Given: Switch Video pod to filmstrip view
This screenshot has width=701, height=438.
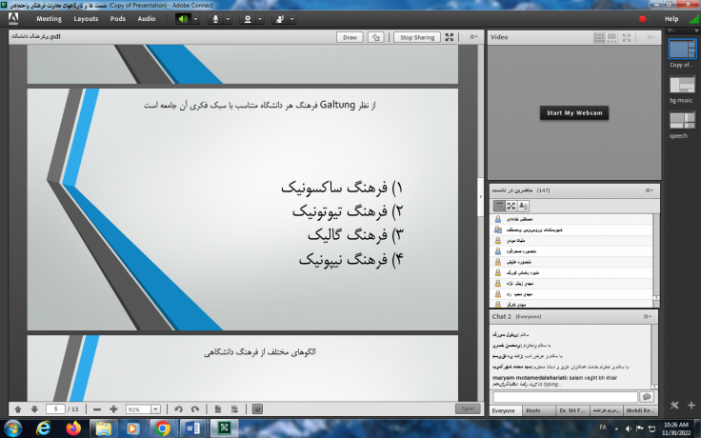Looking at the screenshot, I should pos(612,38).
